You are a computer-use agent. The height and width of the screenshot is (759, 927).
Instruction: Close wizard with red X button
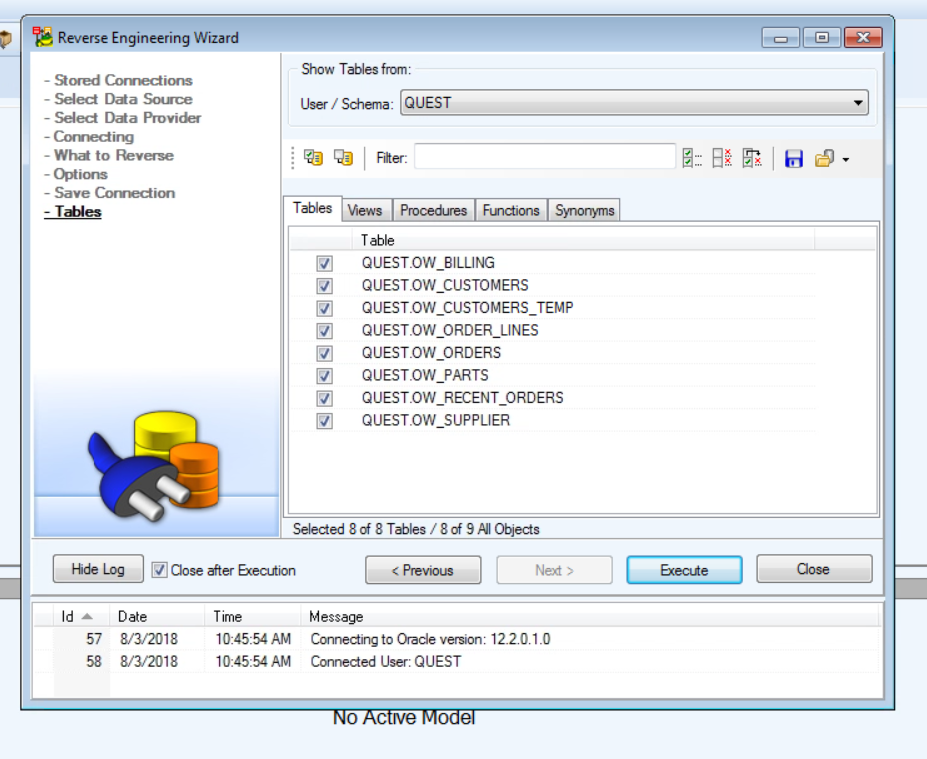[x=863, y=37]
